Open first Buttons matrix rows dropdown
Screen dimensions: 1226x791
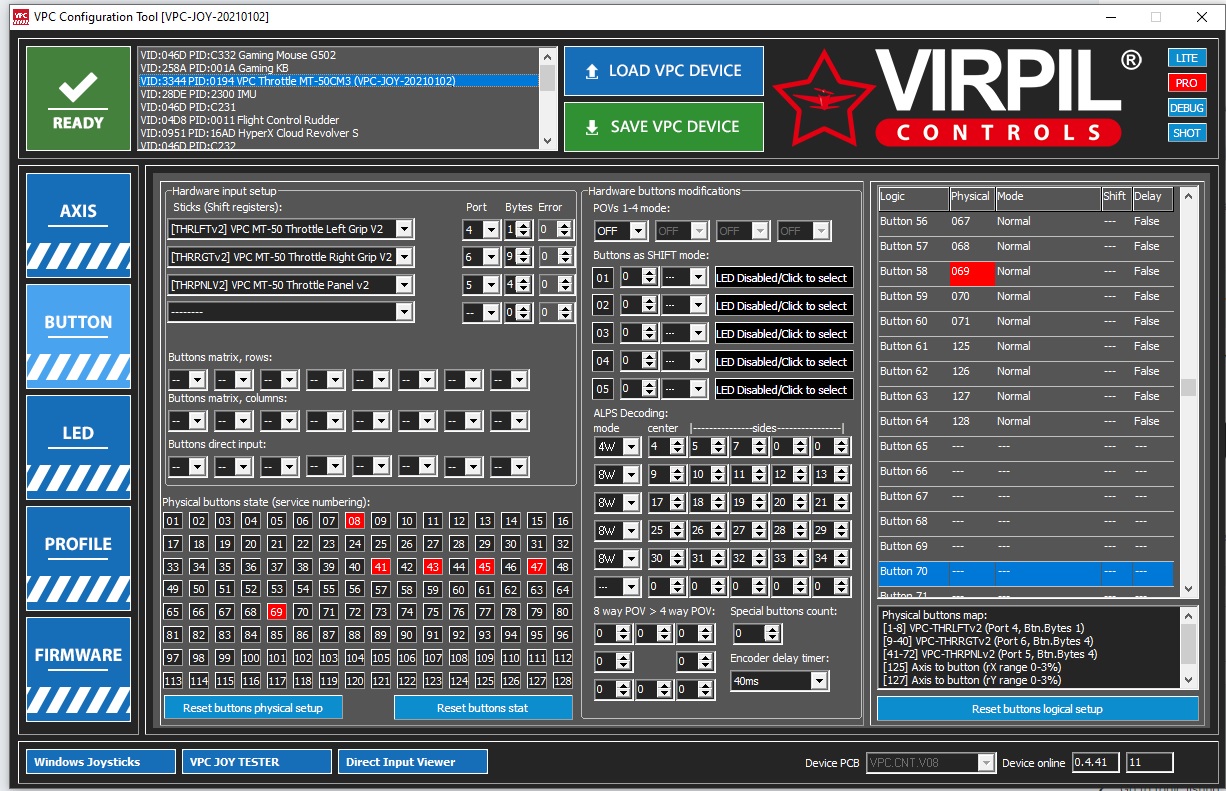click(x=187, y=380)
